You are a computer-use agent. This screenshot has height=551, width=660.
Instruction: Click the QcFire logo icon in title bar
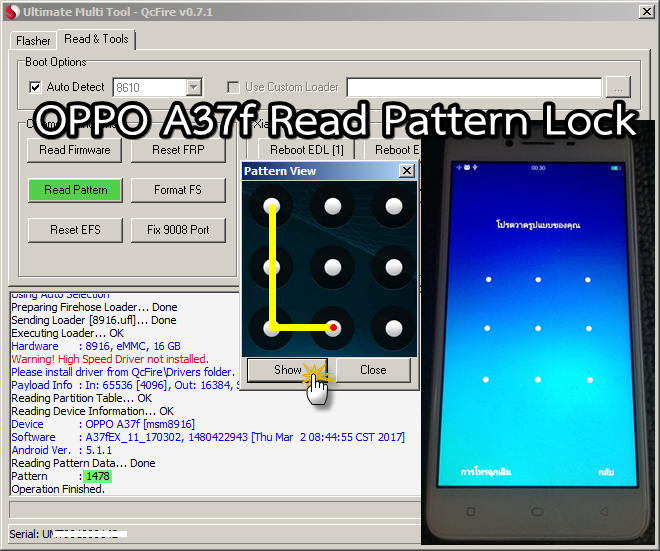12,12
